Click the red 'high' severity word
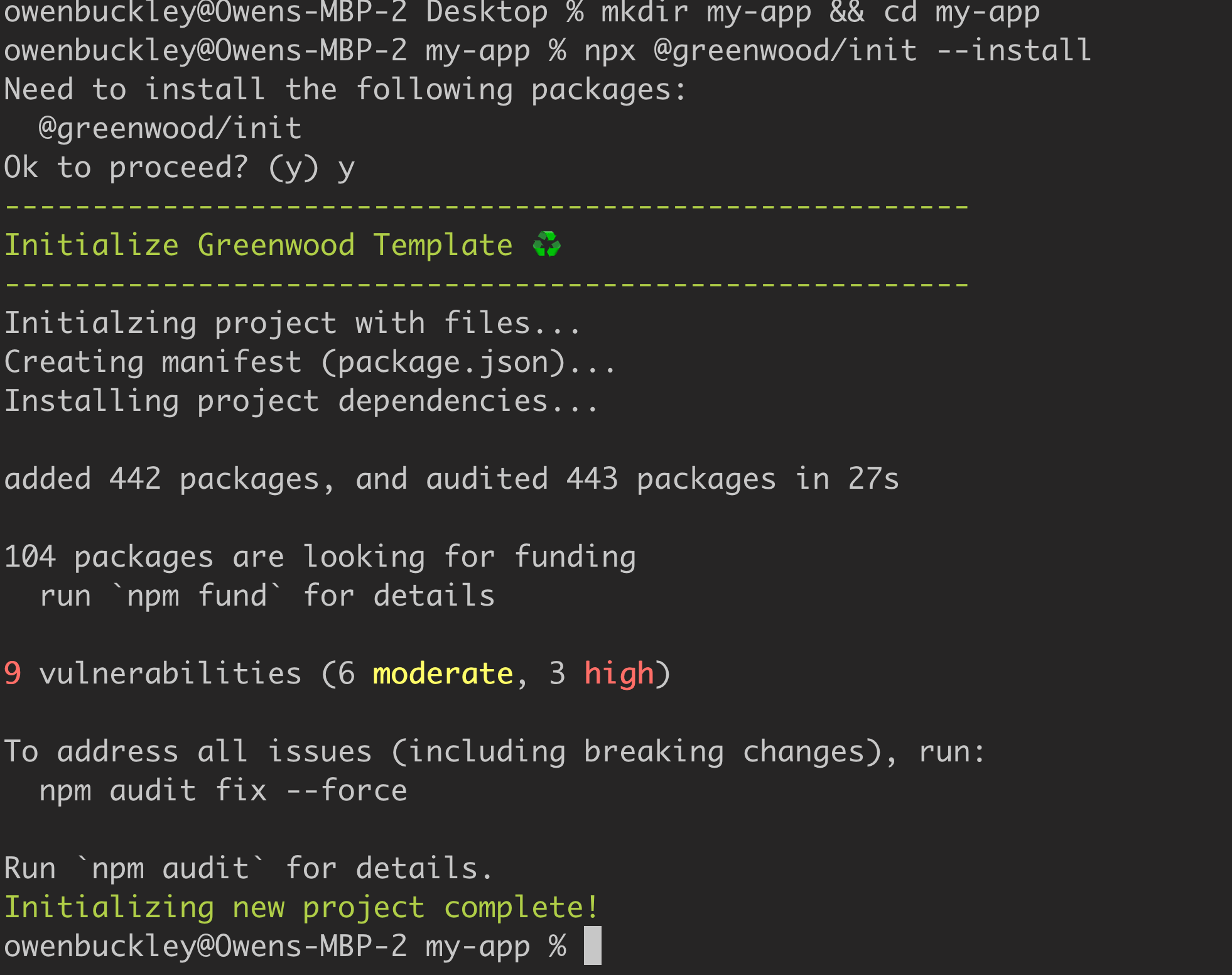Image resolution: width=1232 pixels, height=975 pixels. click(619, 673)
